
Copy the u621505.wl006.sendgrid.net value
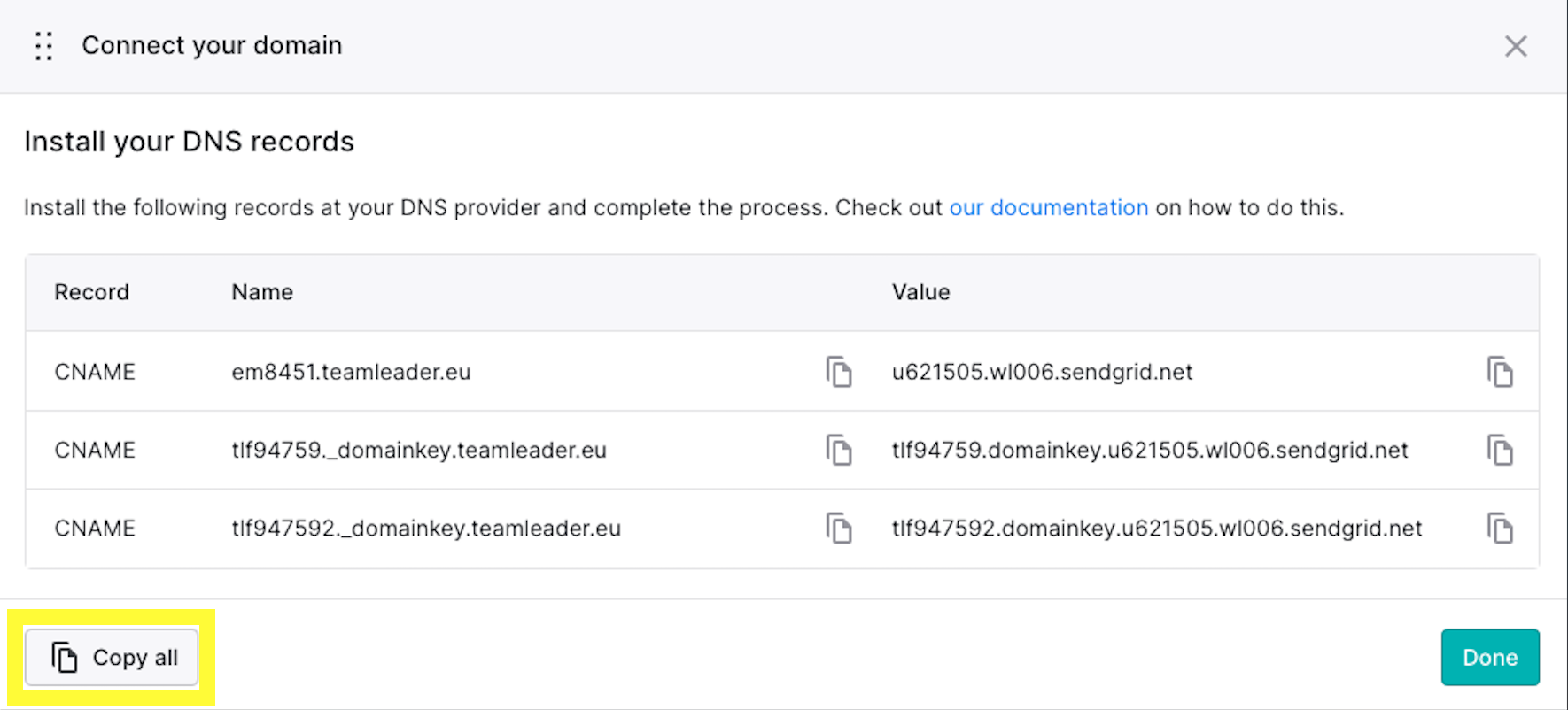point(1500,372)
